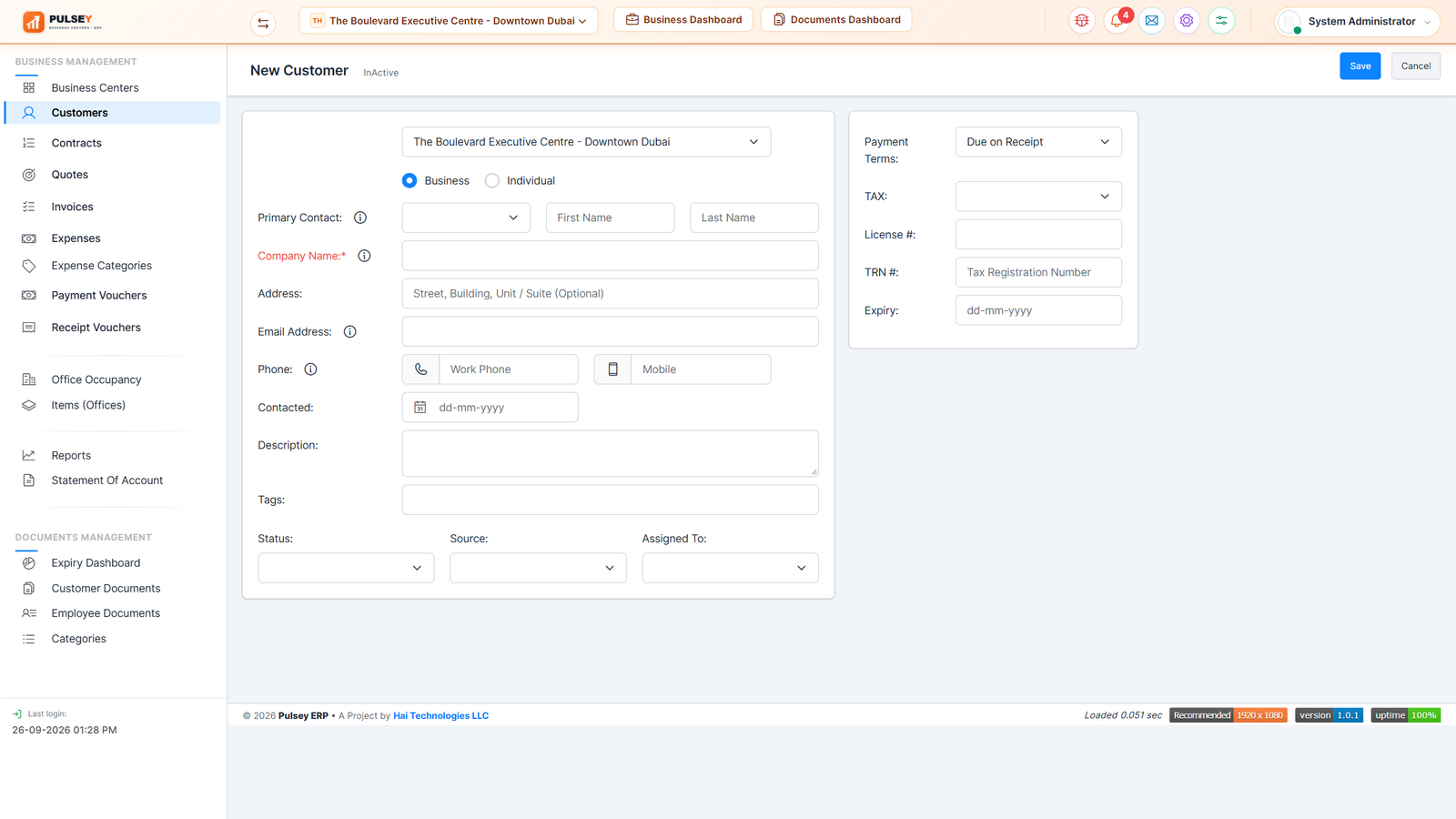The width and height of the screenshot is (1456, 819).
Task: Click the Company Name info icon
Action: (x=364, y=256)
